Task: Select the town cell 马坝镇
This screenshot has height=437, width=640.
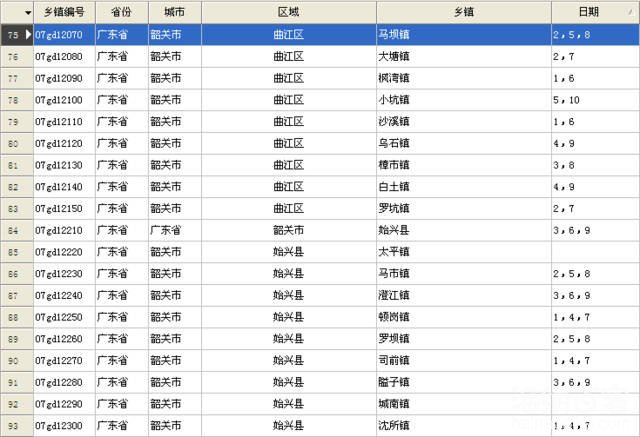Action: 464,35
